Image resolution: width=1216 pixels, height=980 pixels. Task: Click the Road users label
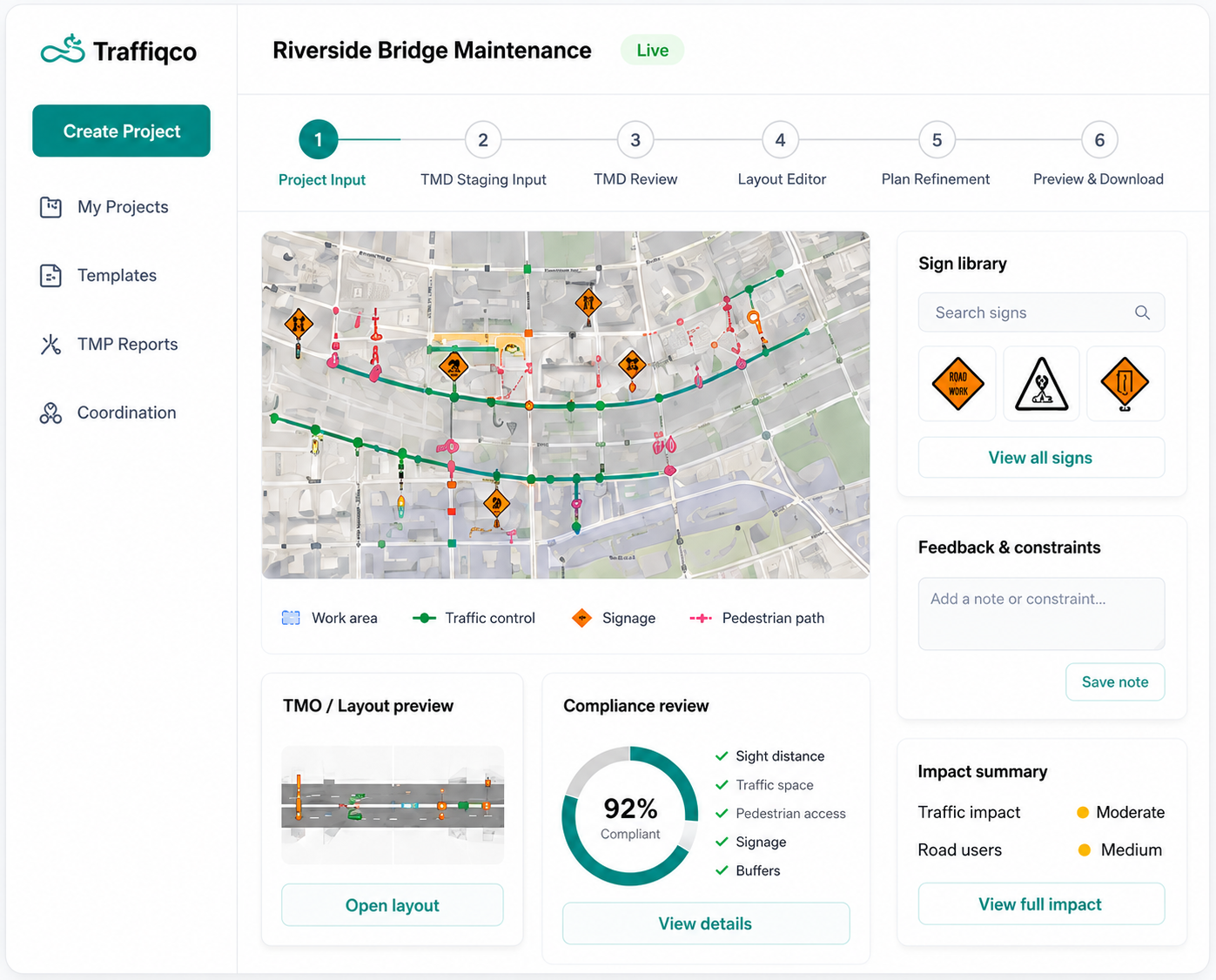coord(959,850)
